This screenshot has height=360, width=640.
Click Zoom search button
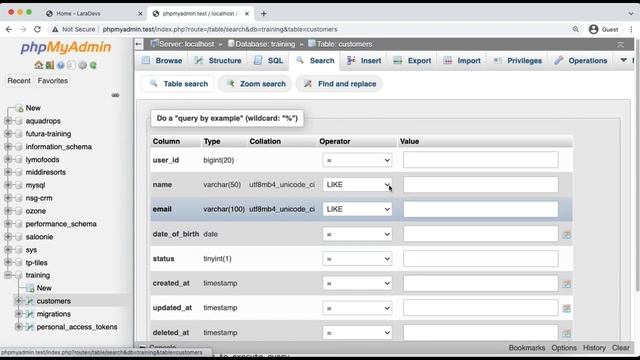(256, 84)
